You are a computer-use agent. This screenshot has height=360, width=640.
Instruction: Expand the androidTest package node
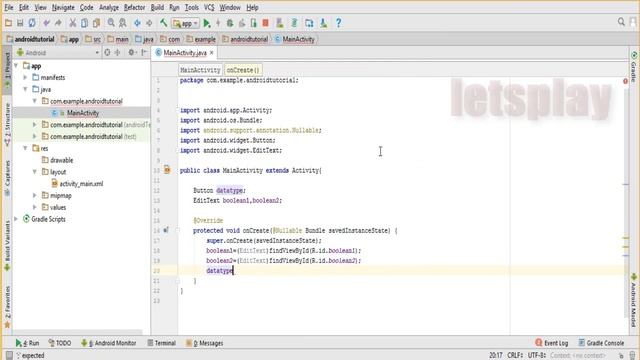click(35, 124)
